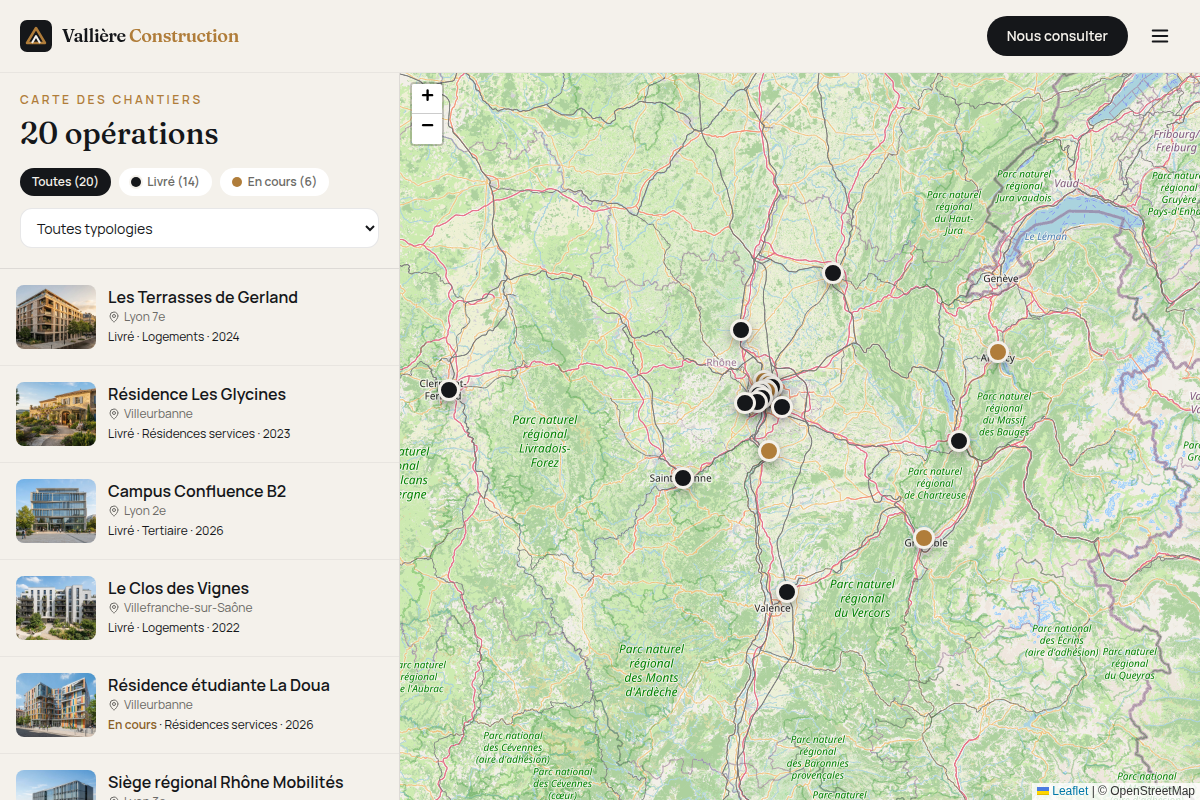
Task: Click location pin icon beside Villefranche-sur-Saône
Action: click(114, 608)
